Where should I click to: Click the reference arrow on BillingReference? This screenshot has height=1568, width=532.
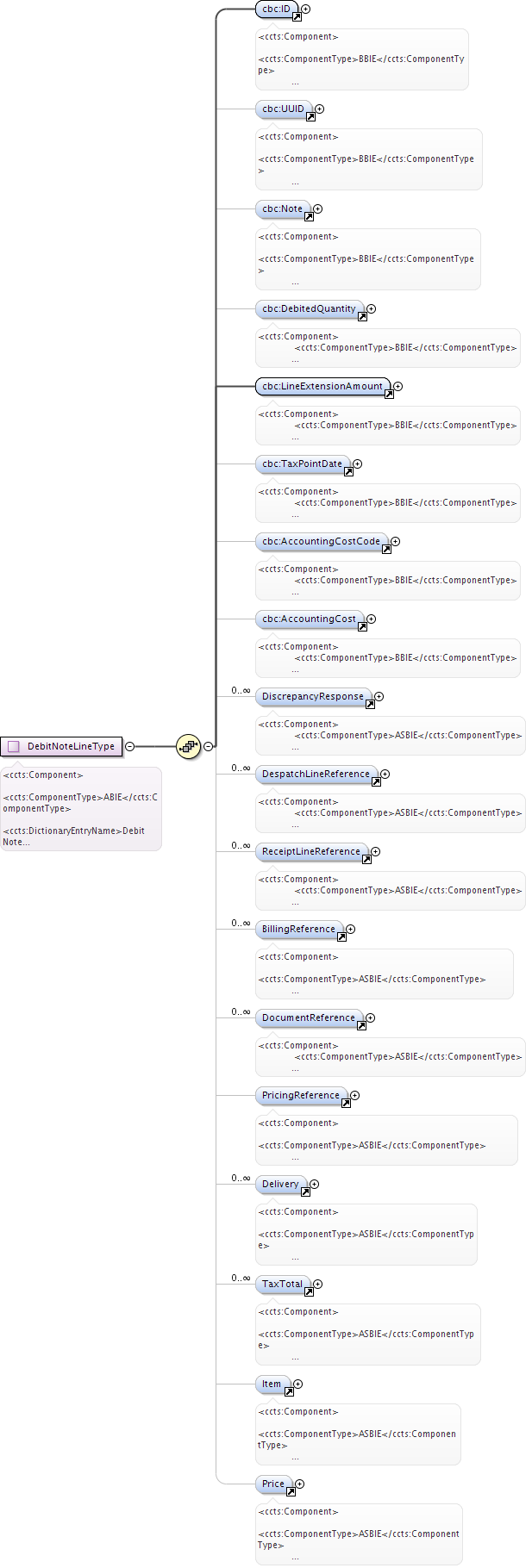pos(341,936)
